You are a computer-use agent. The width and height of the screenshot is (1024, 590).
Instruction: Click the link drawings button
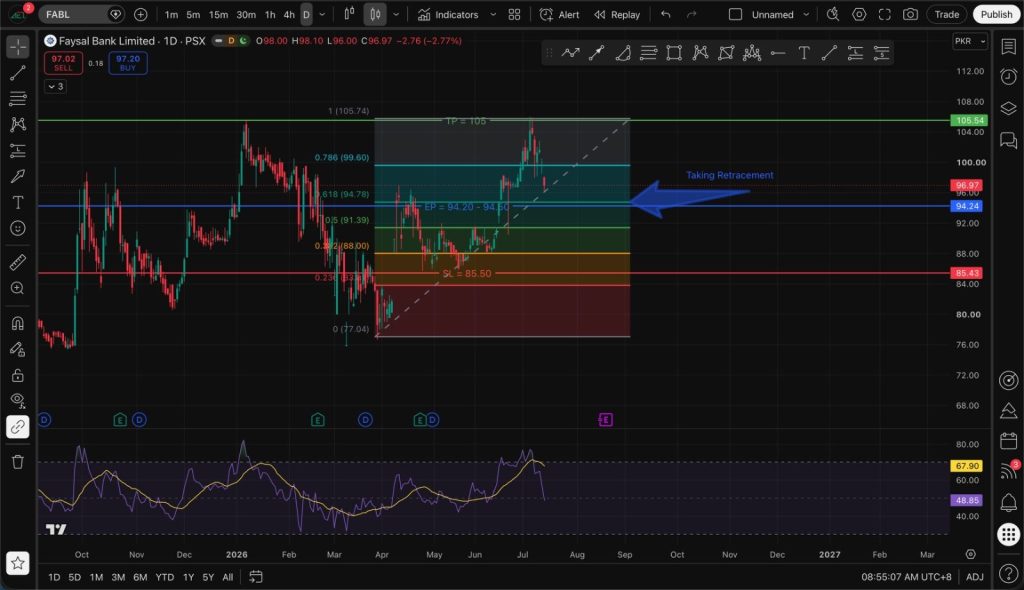tap(18, 427)
